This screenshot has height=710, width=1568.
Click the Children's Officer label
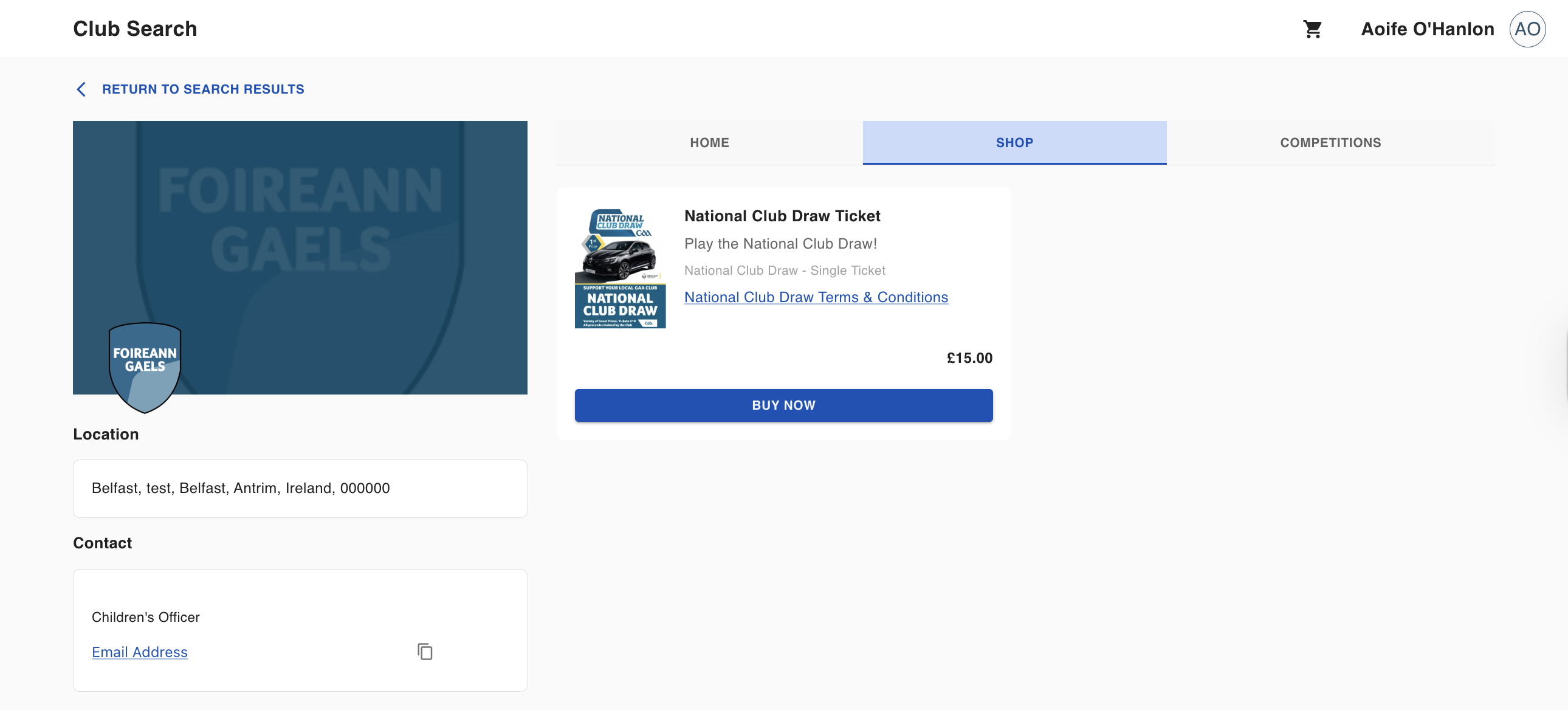145,617
